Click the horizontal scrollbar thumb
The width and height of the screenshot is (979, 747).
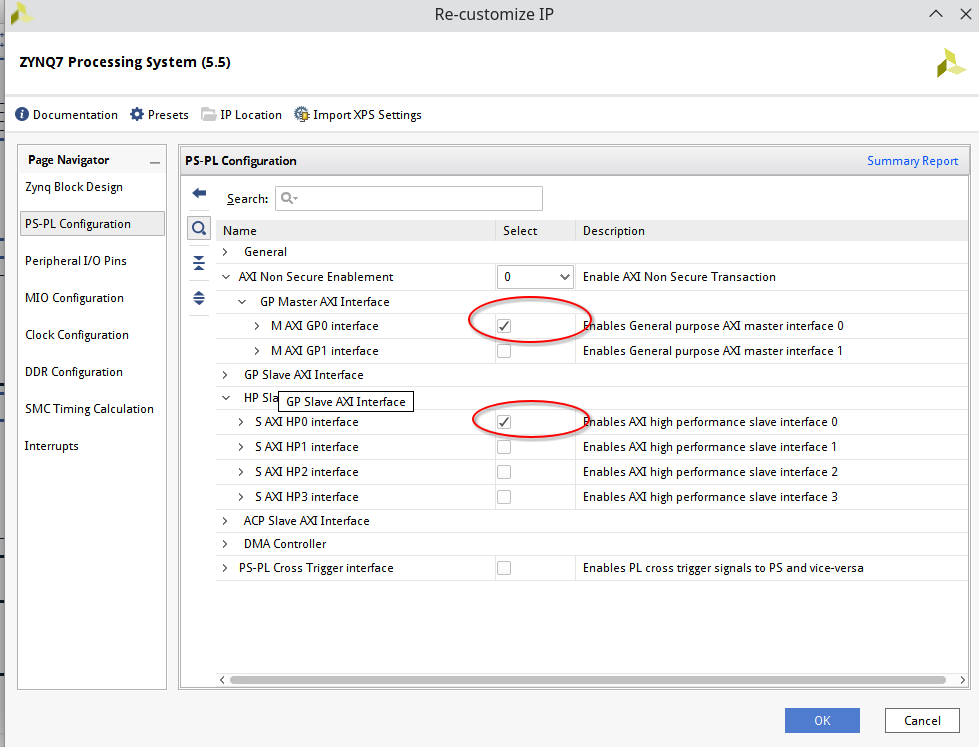588,680
